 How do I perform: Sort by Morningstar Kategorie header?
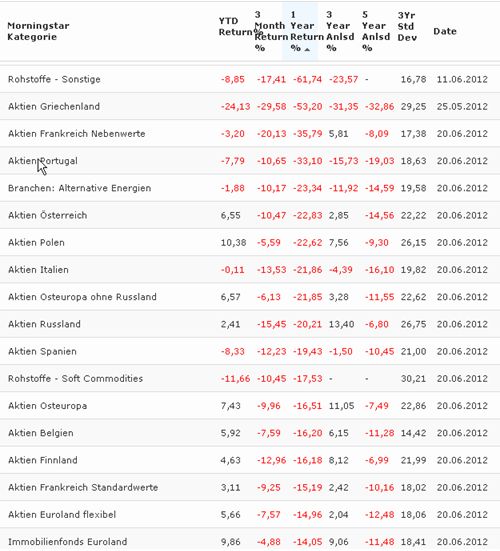pyautogui.click(x=38, y=31)
